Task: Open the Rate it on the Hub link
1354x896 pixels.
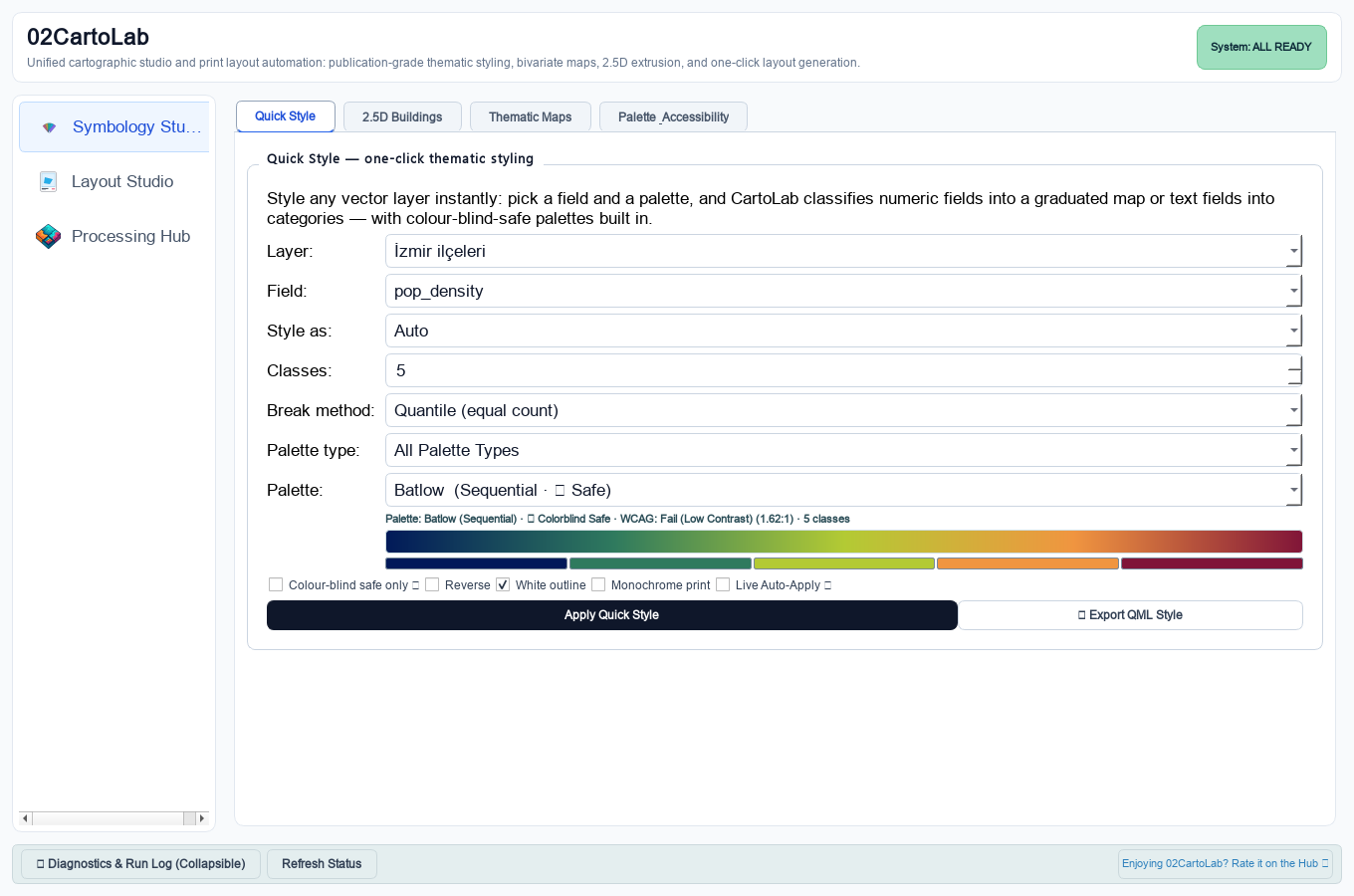Action: [1225, 864]
